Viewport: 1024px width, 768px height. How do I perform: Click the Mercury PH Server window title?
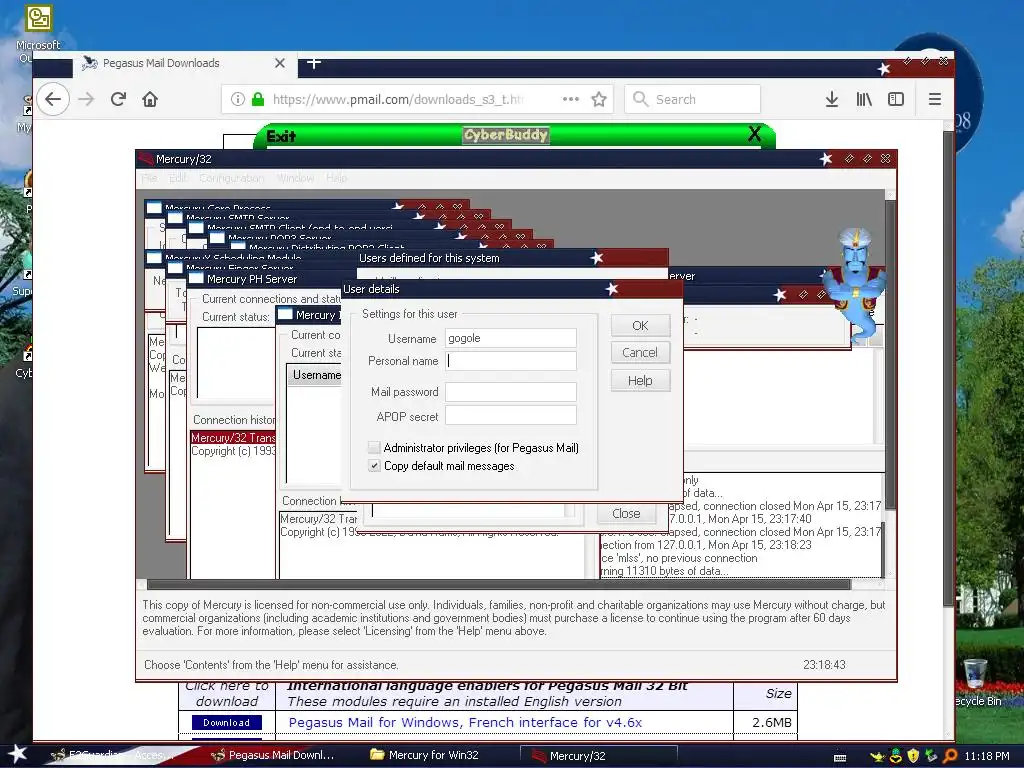(x=252, y=279)
